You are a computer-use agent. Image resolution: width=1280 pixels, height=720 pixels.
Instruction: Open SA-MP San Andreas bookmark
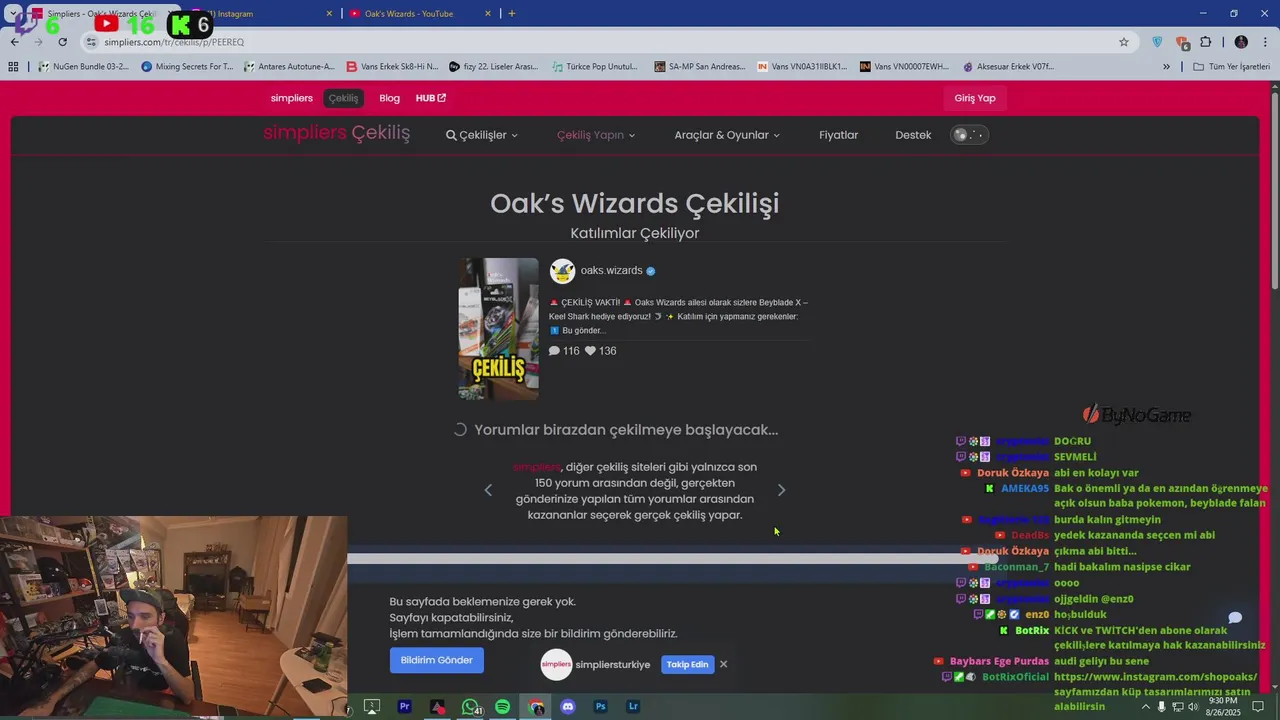point(700,67)
